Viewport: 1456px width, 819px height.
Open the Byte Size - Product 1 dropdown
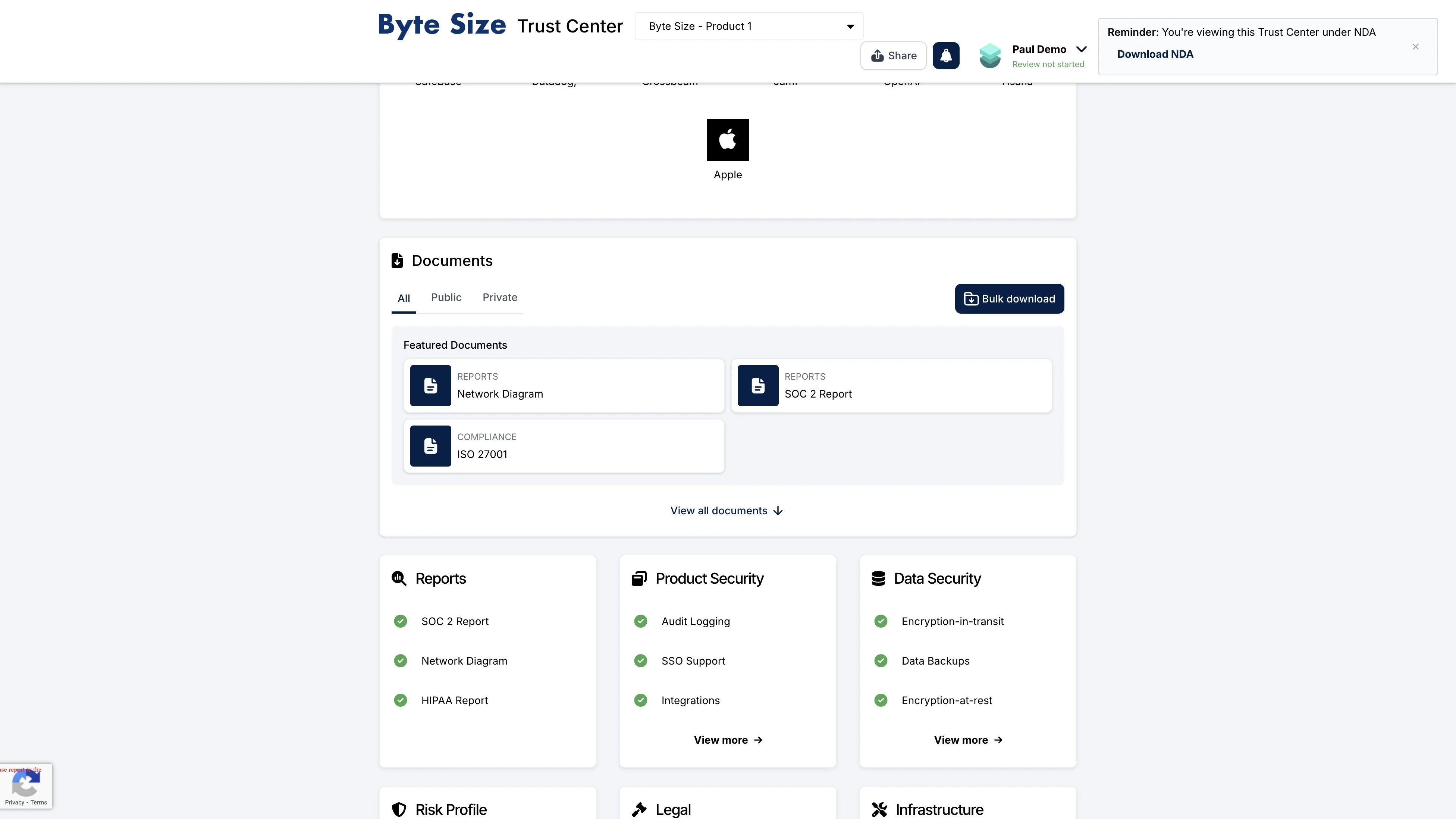click(x=749, y=26)
